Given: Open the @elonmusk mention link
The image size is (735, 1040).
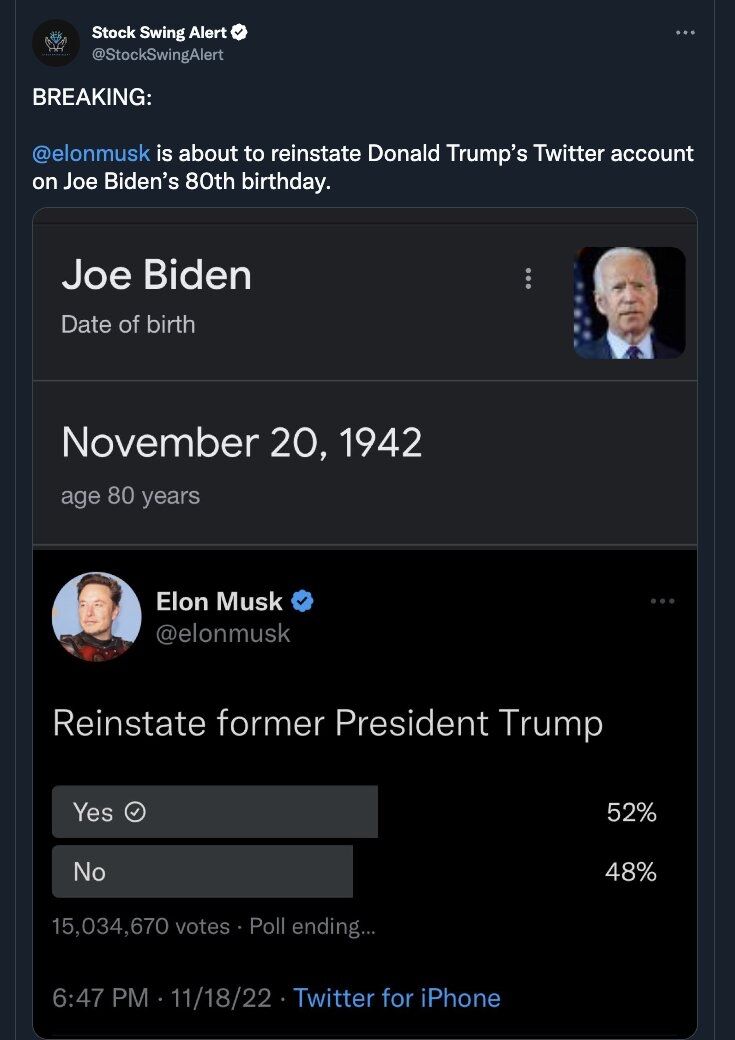Looking at the screenshot, I should coord(91,153).
